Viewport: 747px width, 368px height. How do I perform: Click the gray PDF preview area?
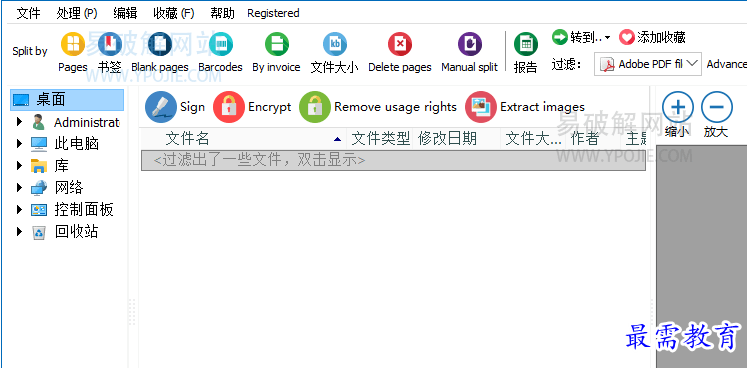[x=701, y=256]
